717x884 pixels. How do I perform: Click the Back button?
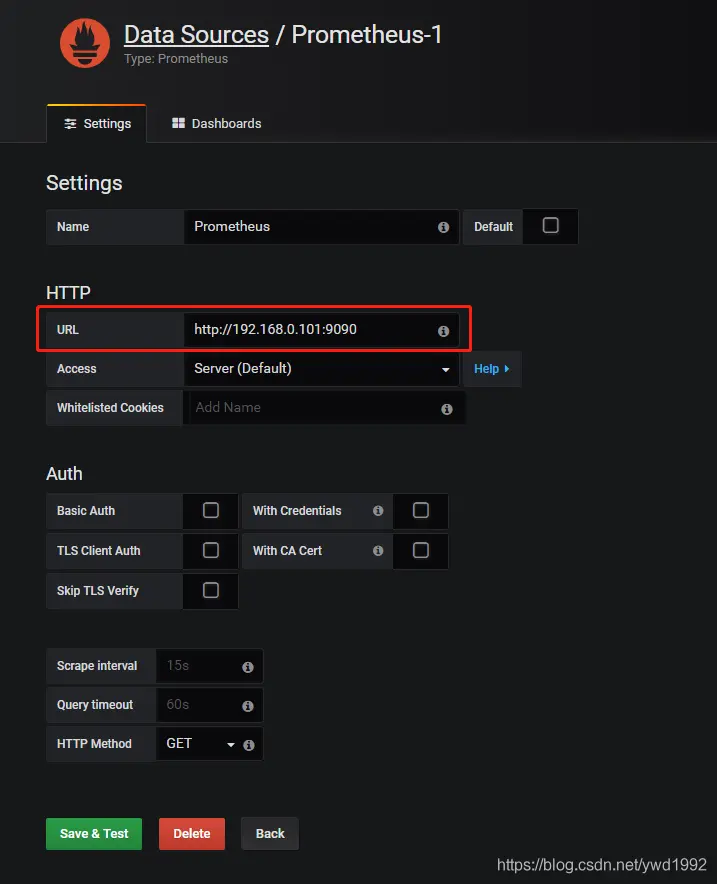270,833
